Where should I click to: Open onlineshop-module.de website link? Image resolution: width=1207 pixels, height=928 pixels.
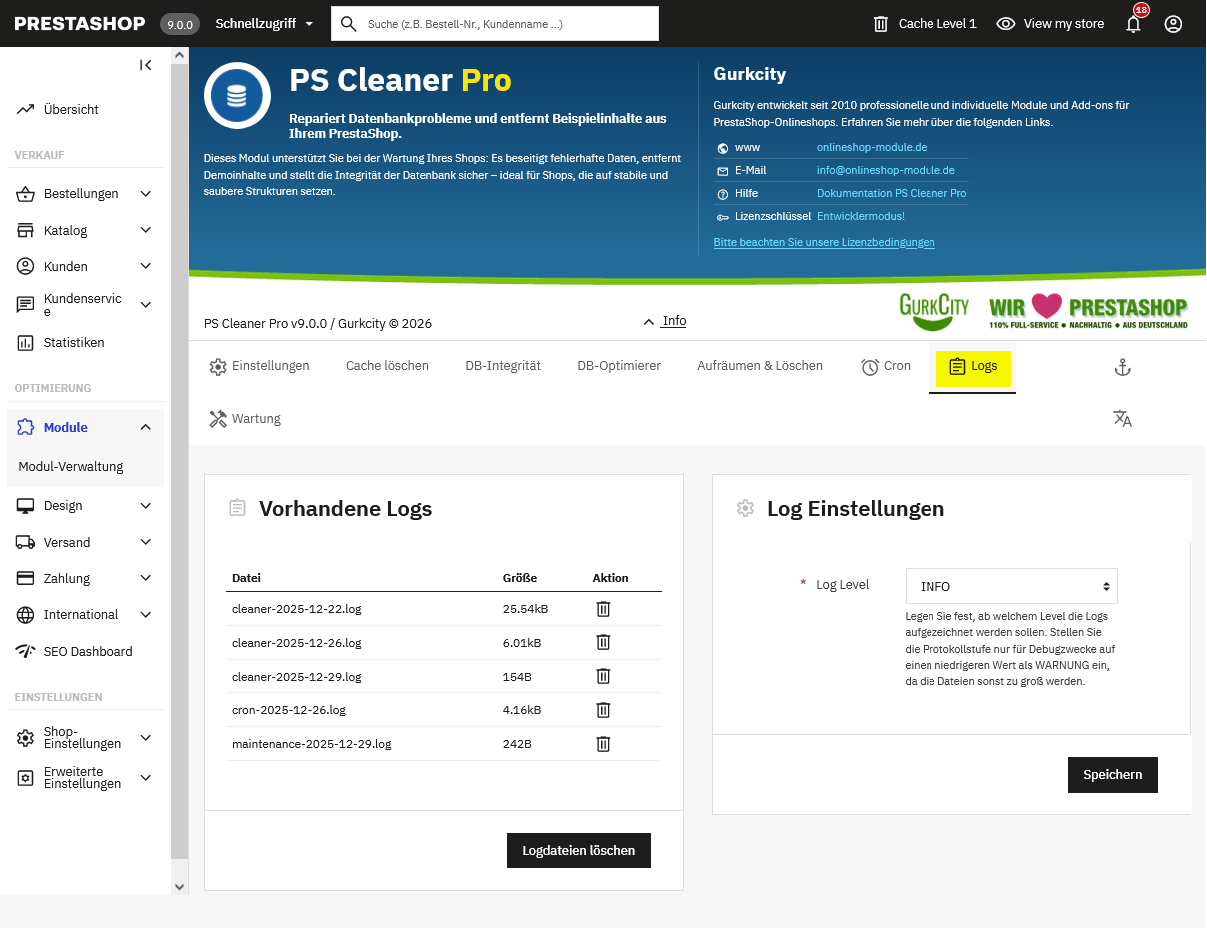tap(872, 148)
